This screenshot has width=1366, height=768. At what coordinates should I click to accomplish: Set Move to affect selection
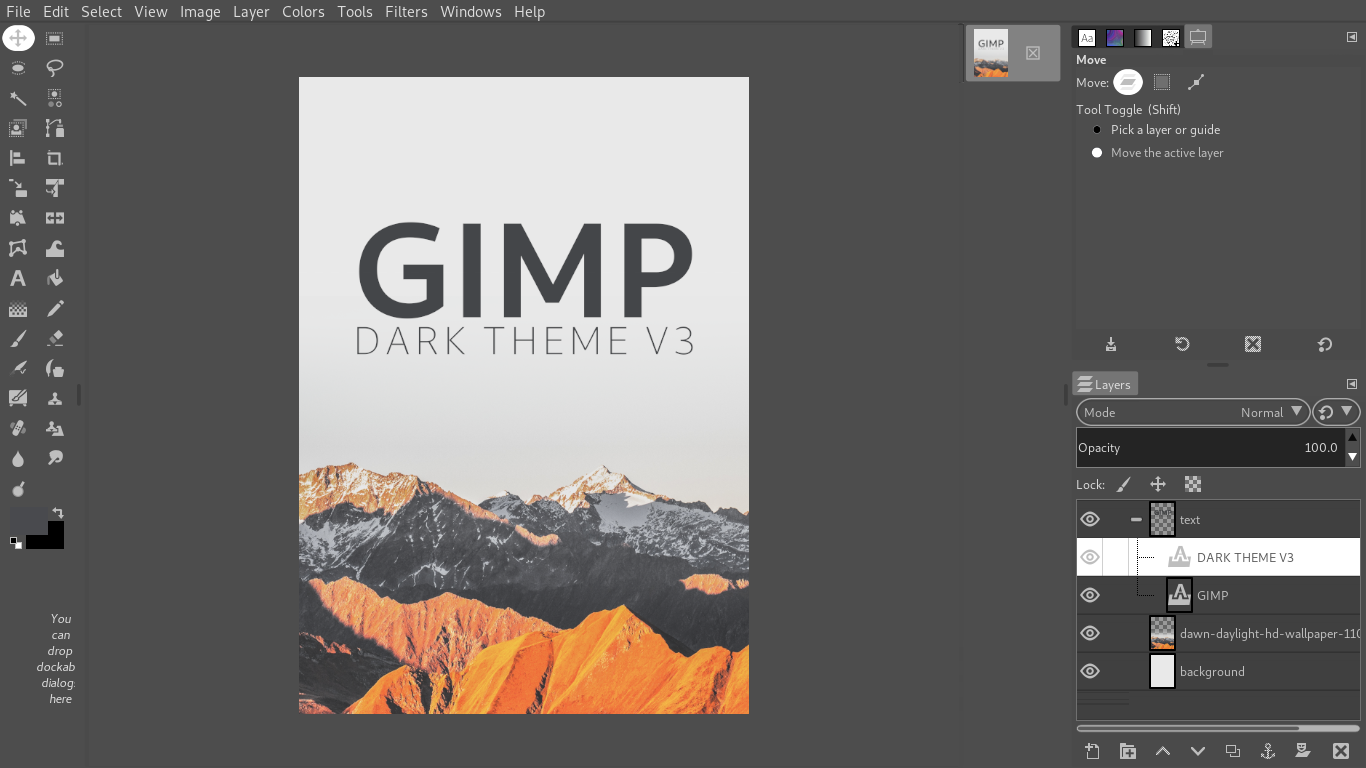pyautogui.click(x=1162, y=82)
